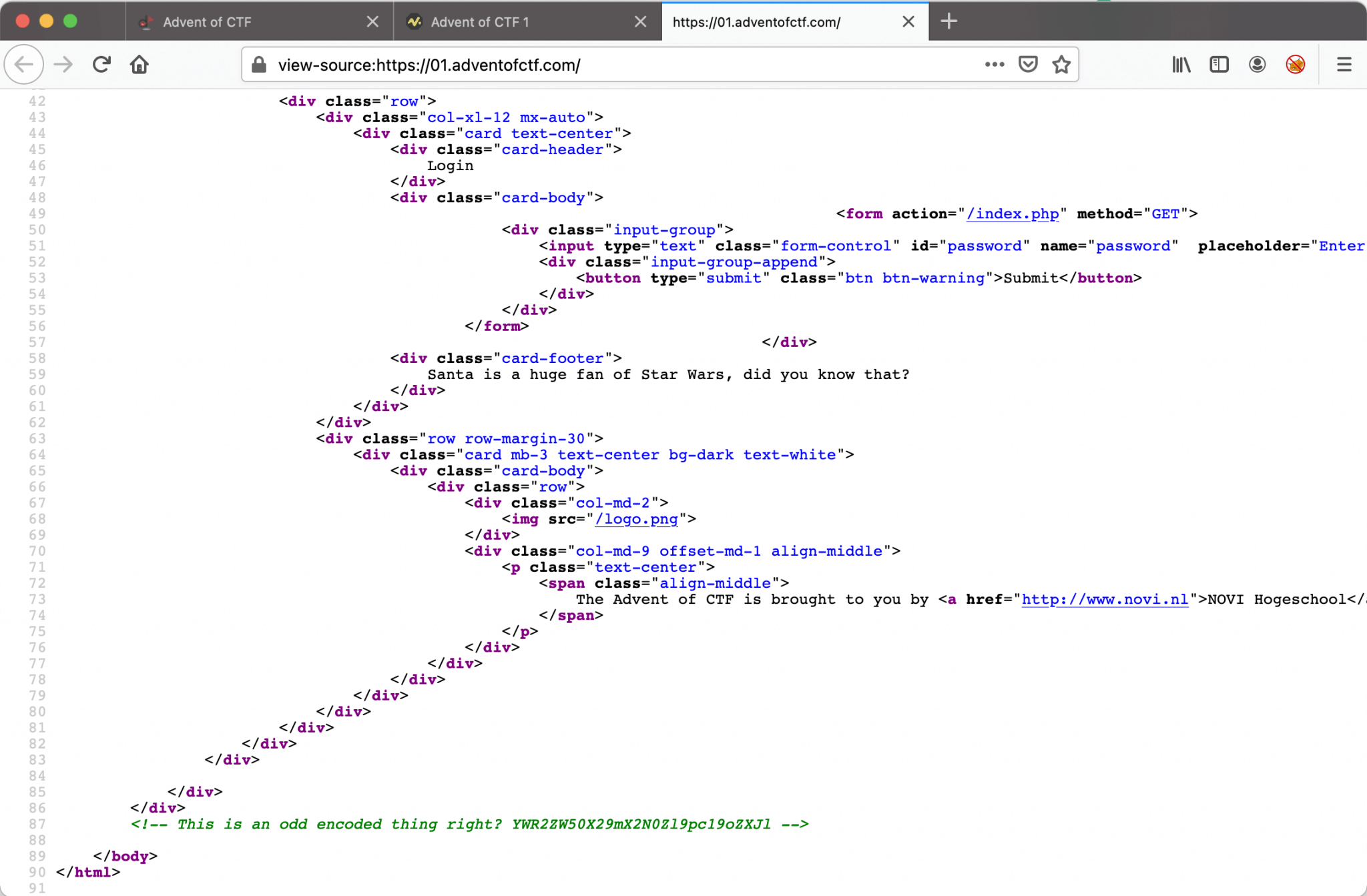
Task: Close the first Advent of CTF tab
Action: [372, 21]
